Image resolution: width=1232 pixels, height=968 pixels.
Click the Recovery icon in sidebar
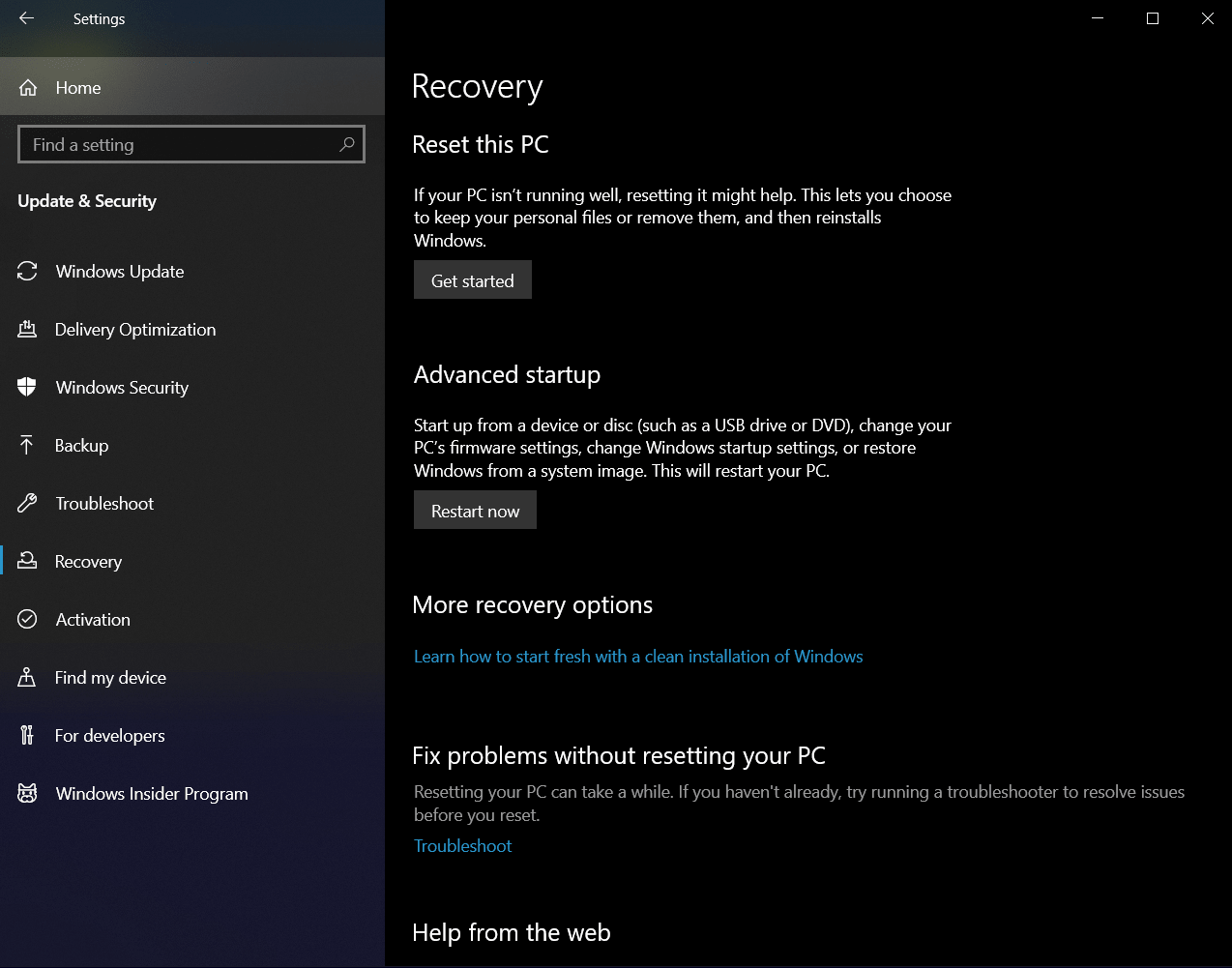[27, 561]
